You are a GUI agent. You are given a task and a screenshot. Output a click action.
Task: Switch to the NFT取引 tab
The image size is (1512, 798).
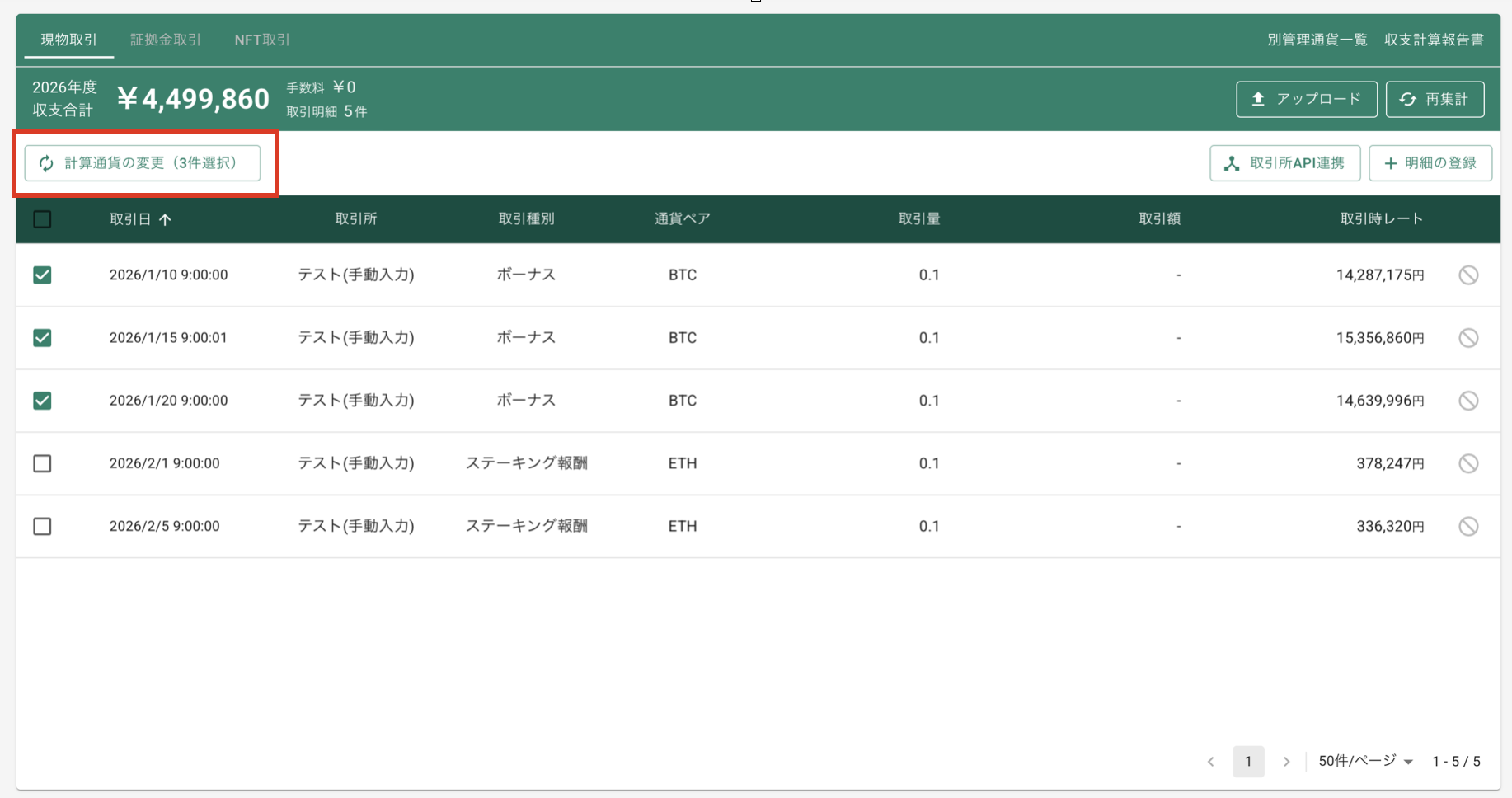[262, 40]
